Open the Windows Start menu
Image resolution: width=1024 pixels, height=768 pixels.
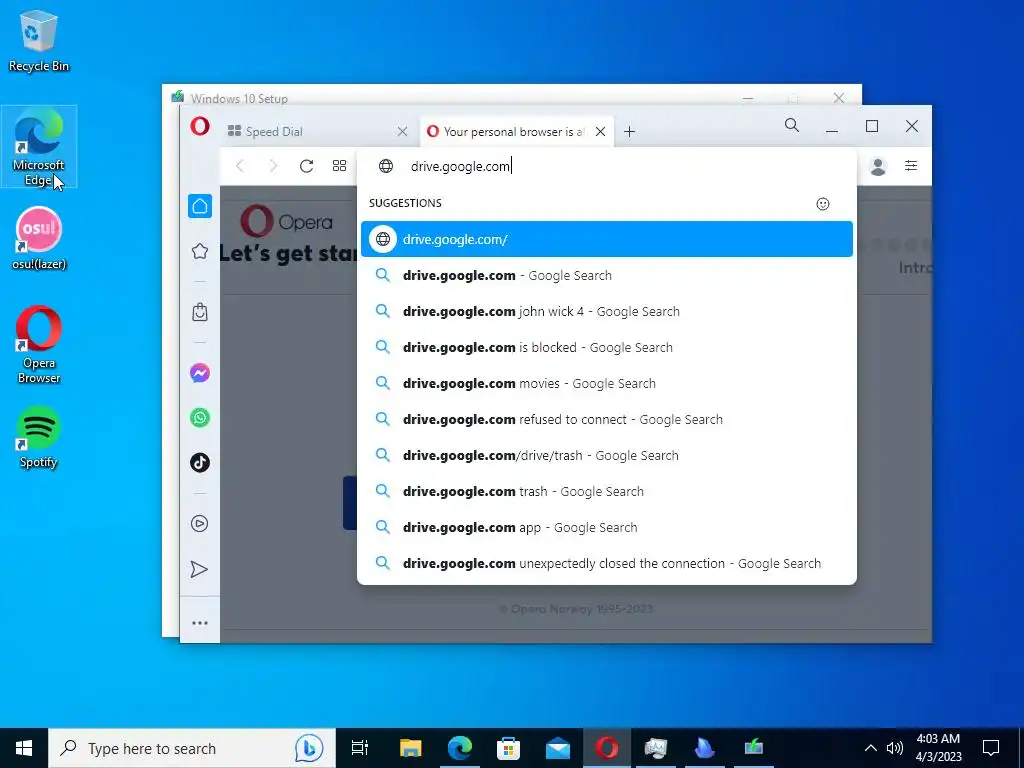(x=24, y=748)
